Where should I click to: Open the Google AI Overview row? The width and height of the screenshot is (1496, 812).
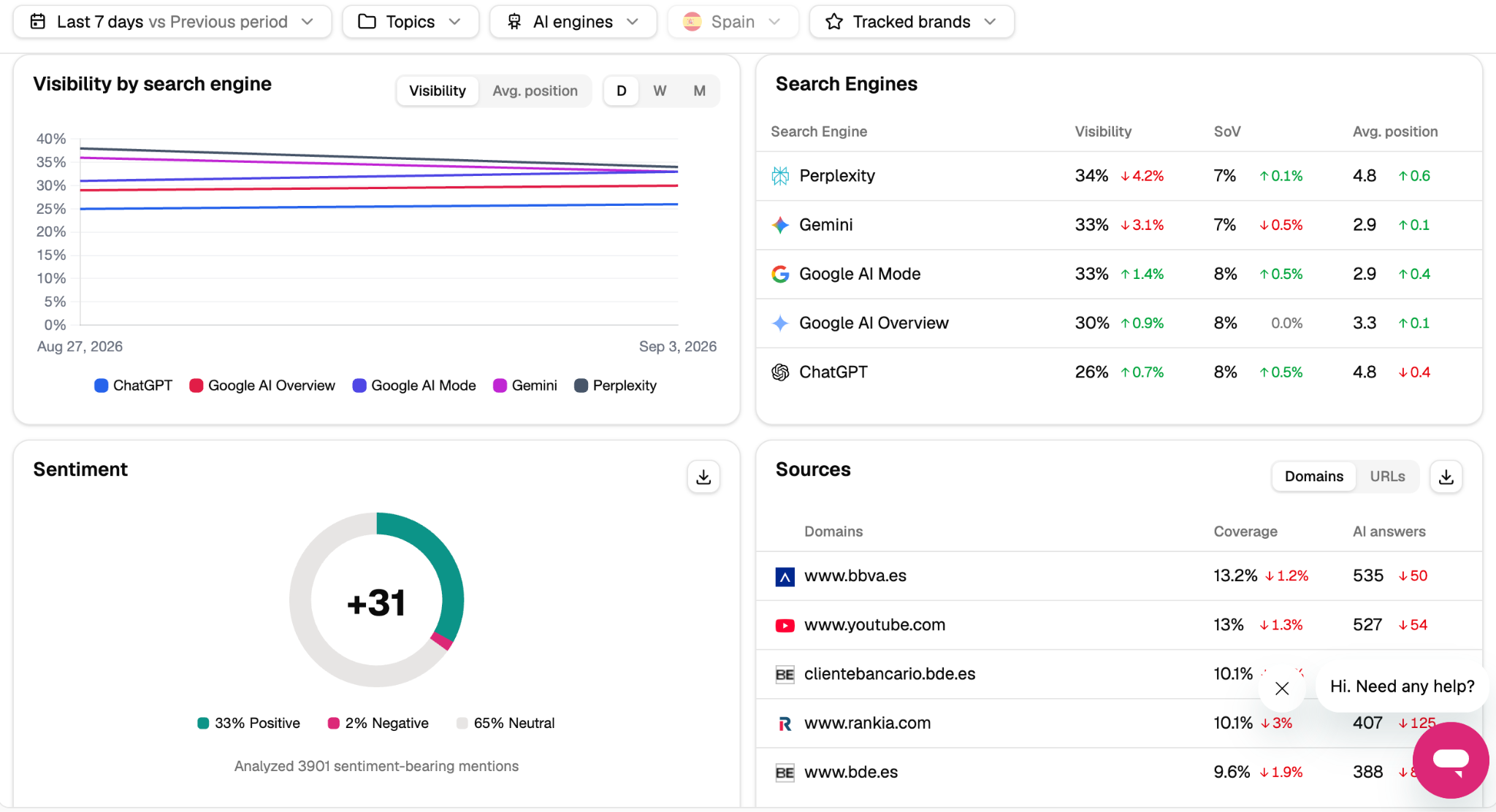point(1119,323)
